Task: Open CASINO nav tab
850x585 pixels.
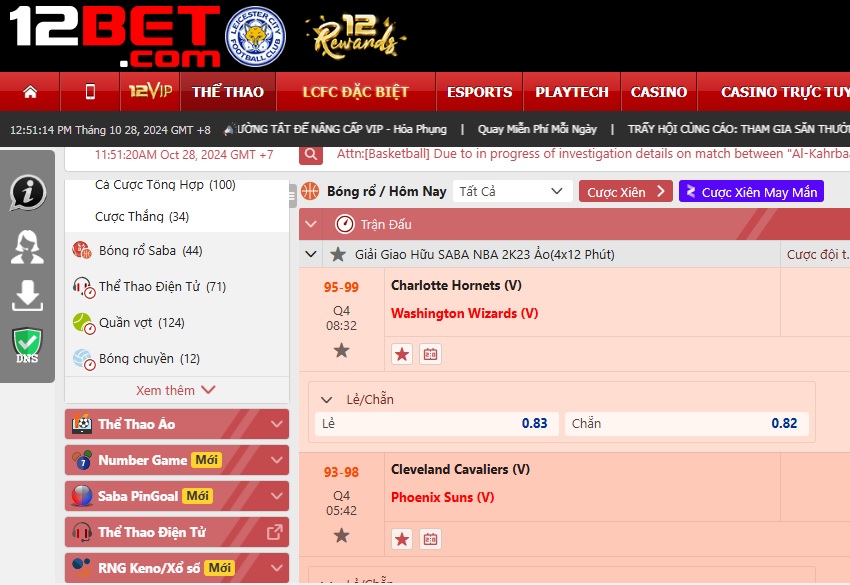Action: 659,92
